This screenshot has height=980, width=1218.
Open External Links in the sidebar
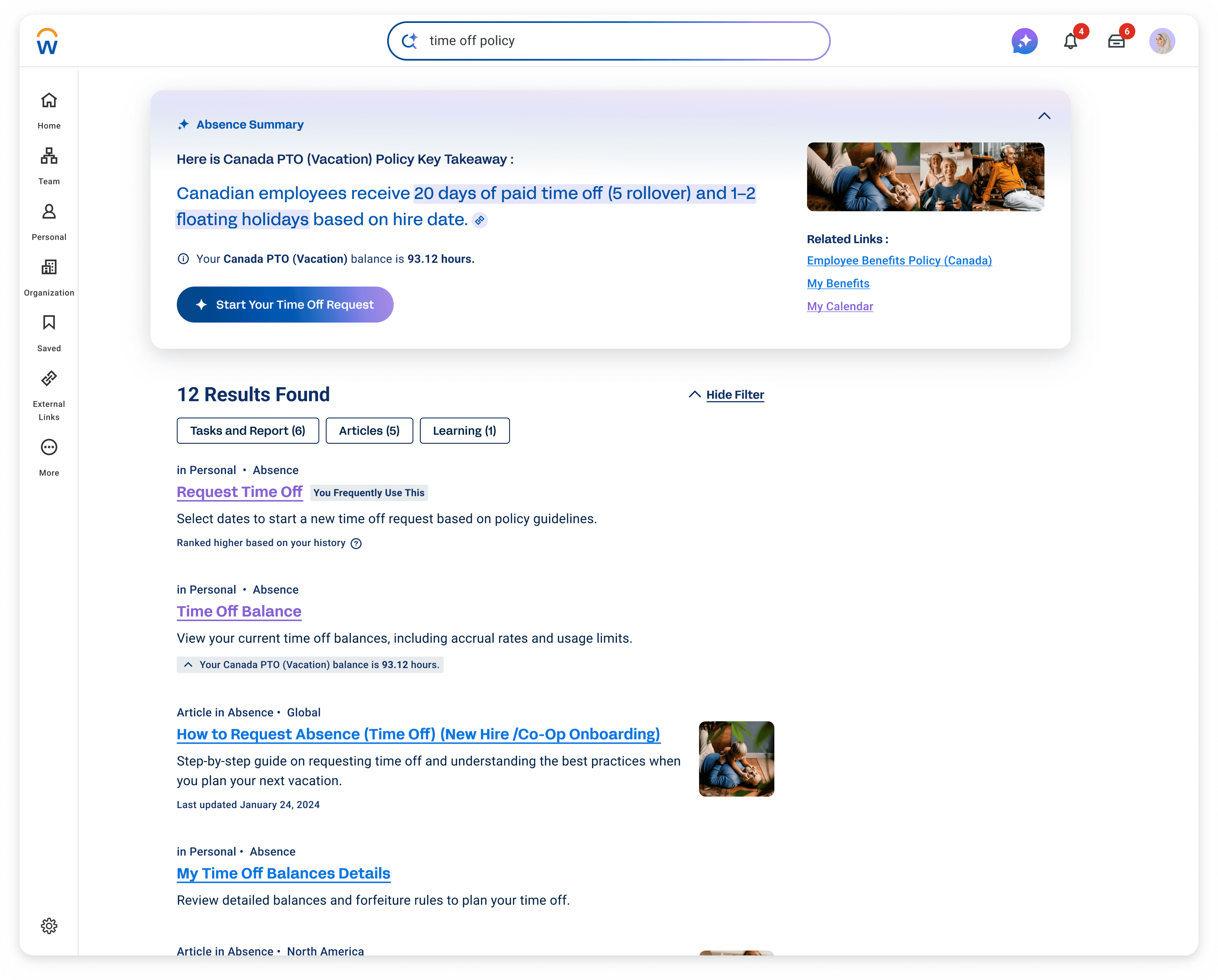[49, 395]
